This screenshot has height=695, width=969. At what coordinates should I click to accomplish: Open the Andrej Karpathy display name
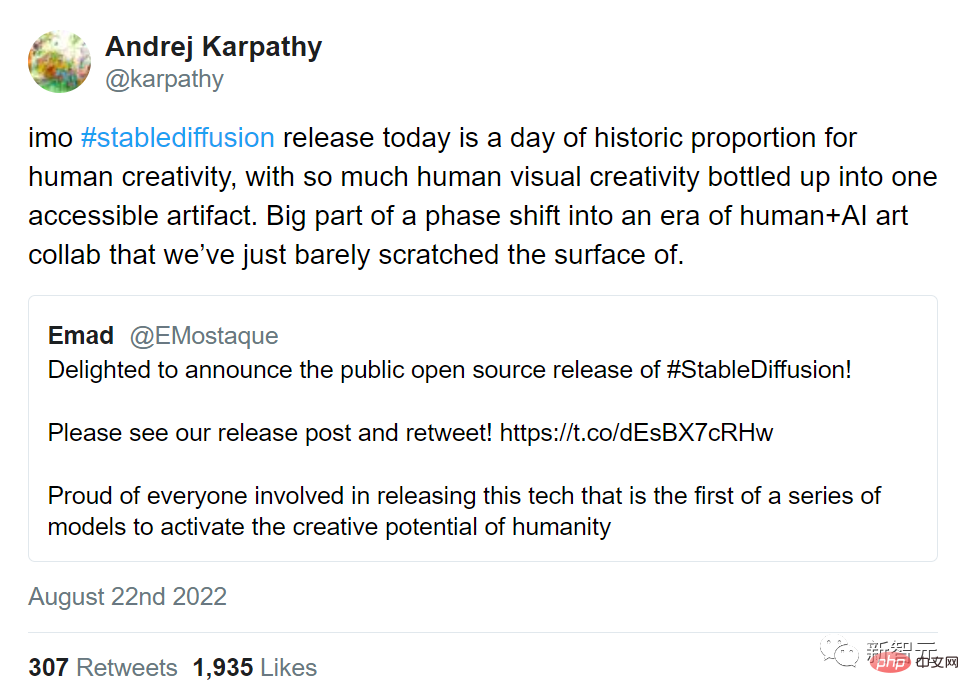(x=213, y=46)
